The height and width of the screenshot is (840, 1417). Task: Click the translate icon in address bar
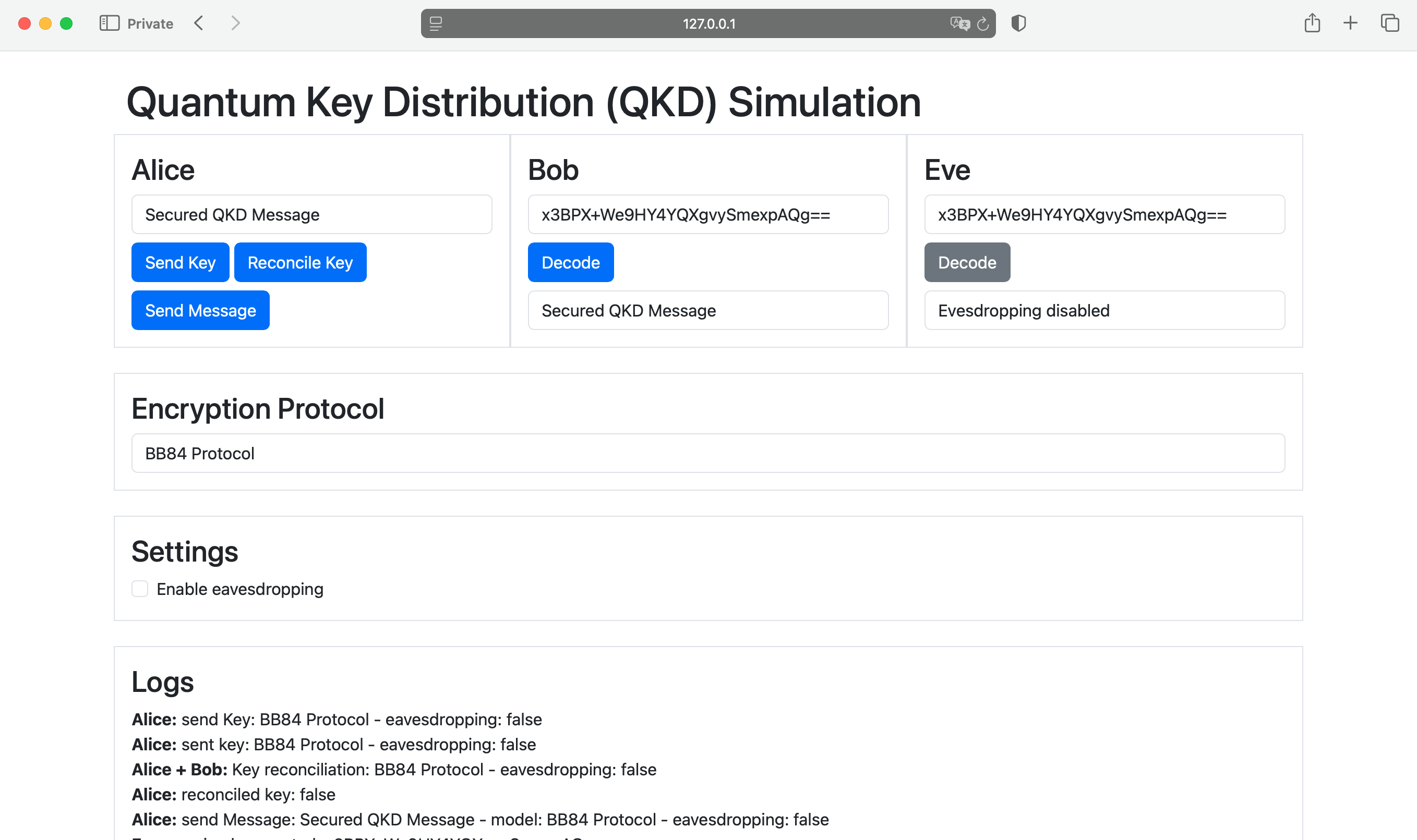click(959, 24)
